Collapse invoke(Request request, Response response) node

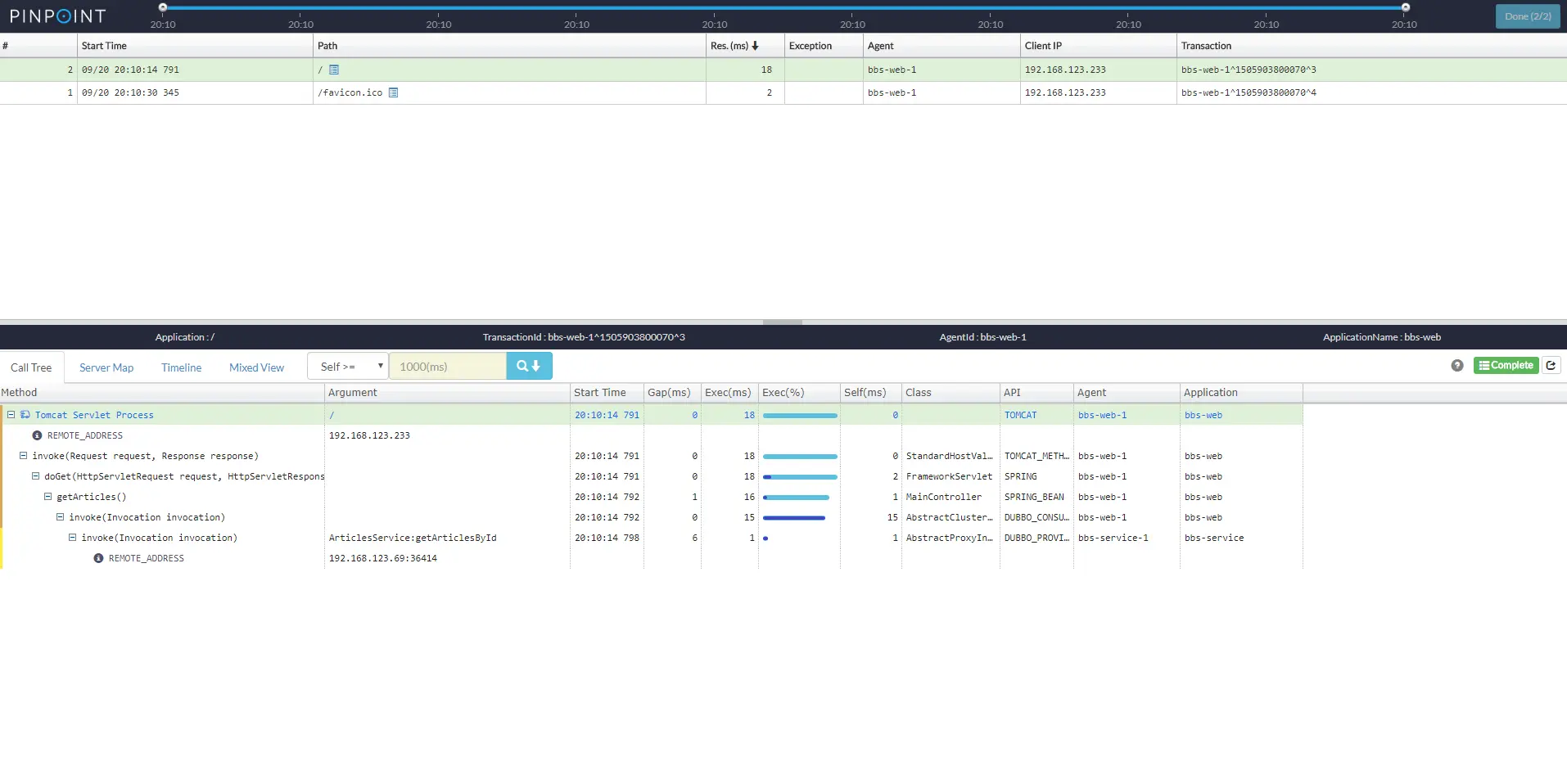click(24, 456)
